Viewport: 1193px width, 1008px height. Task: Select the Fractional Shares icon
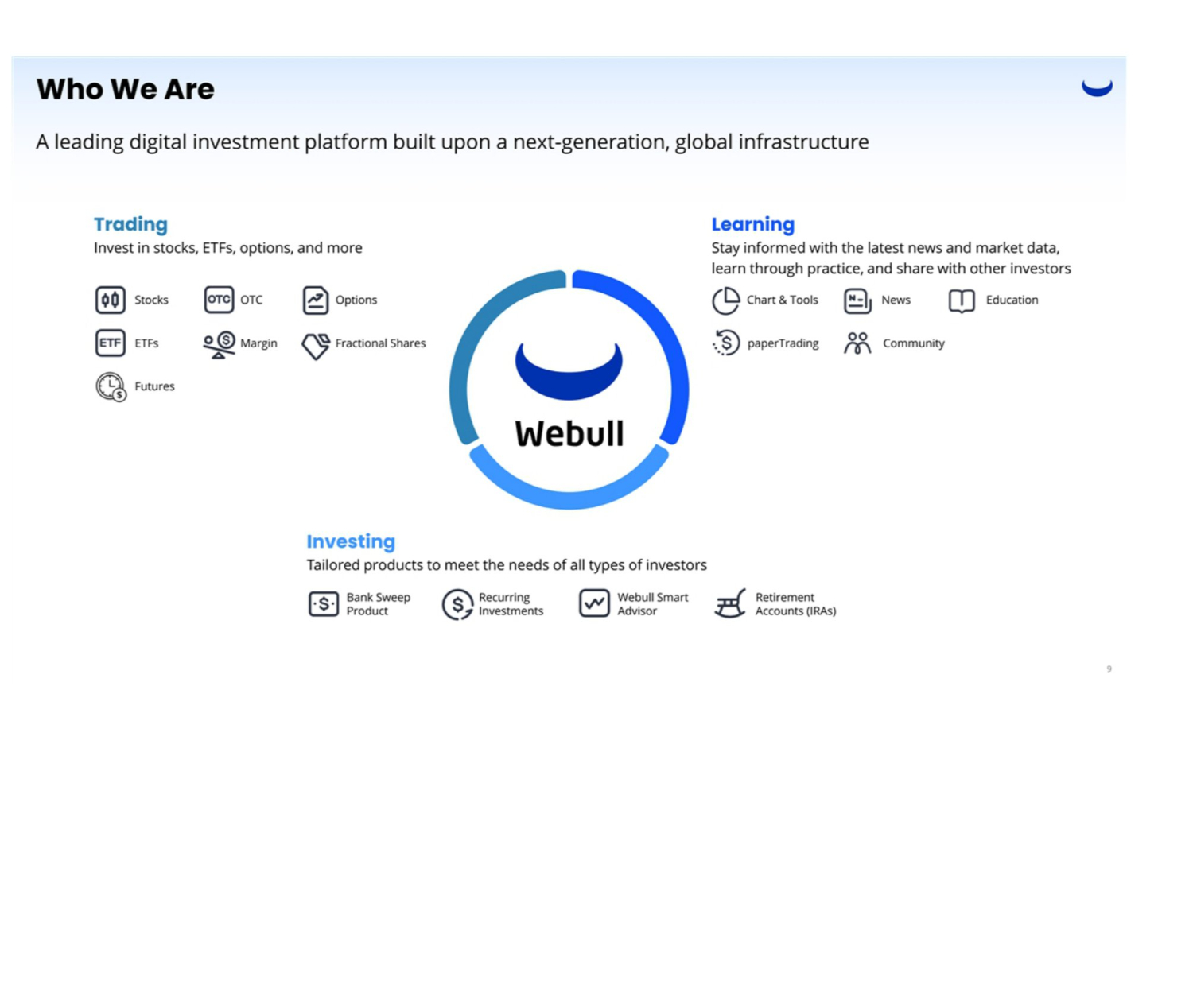coord(316,345)
